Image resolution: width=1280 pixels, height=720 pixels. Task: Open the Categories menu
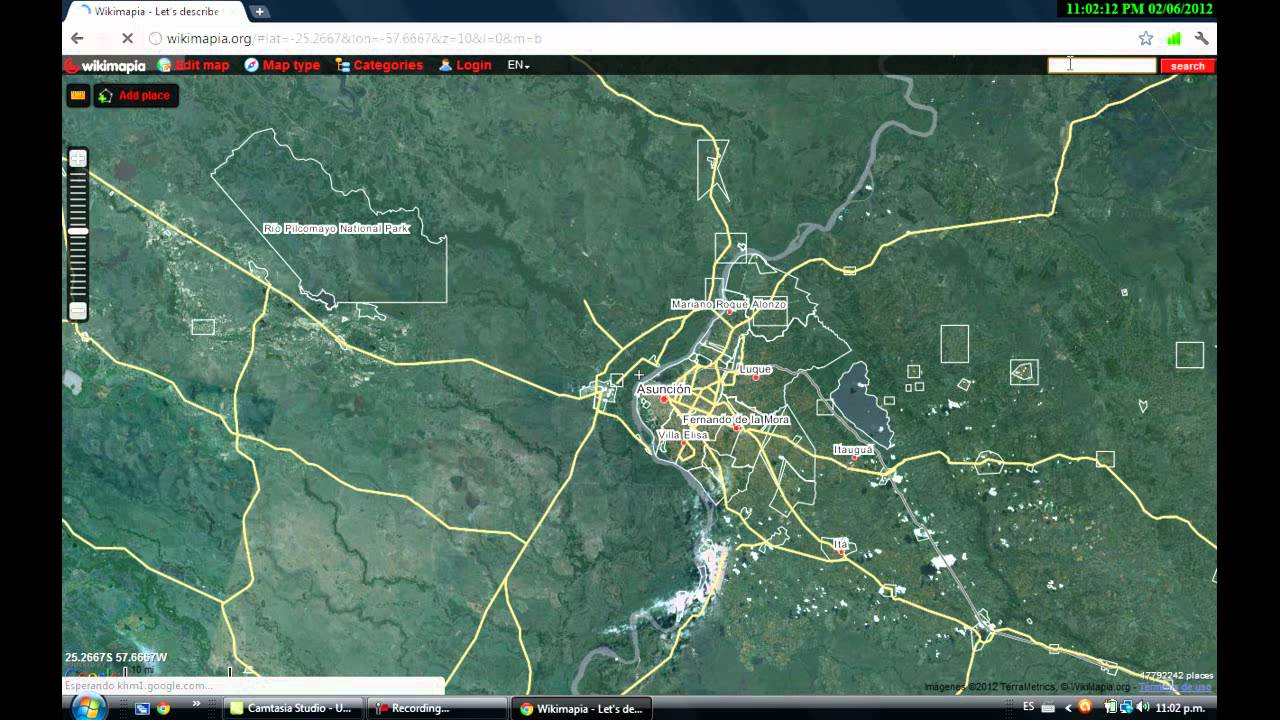[379, 65]
